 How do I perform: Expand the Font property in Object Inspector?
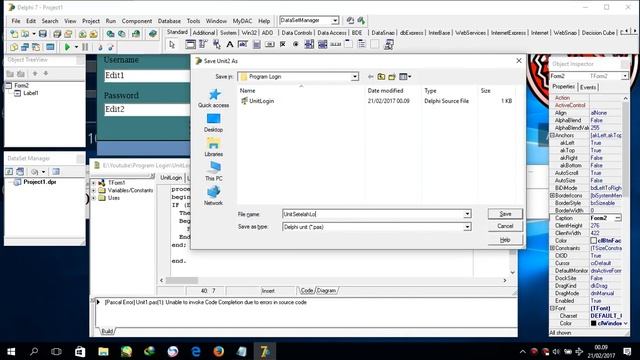click(x=552, y=308)
